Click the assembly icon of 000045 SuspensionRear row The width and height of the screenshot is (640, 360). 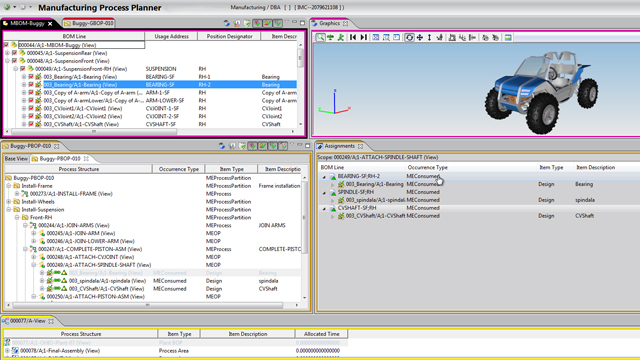[x=22, y=53]
